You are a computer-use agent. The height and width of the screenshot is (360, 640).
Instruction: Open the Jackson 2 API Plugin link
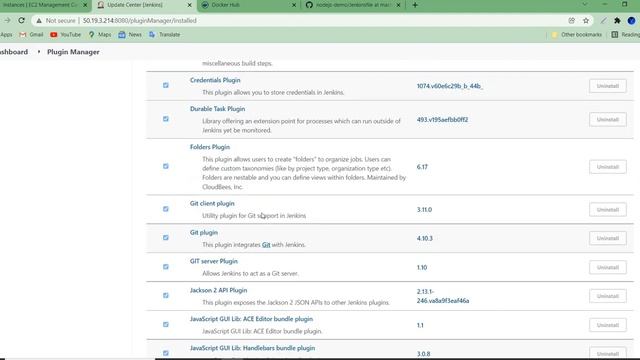218,290
